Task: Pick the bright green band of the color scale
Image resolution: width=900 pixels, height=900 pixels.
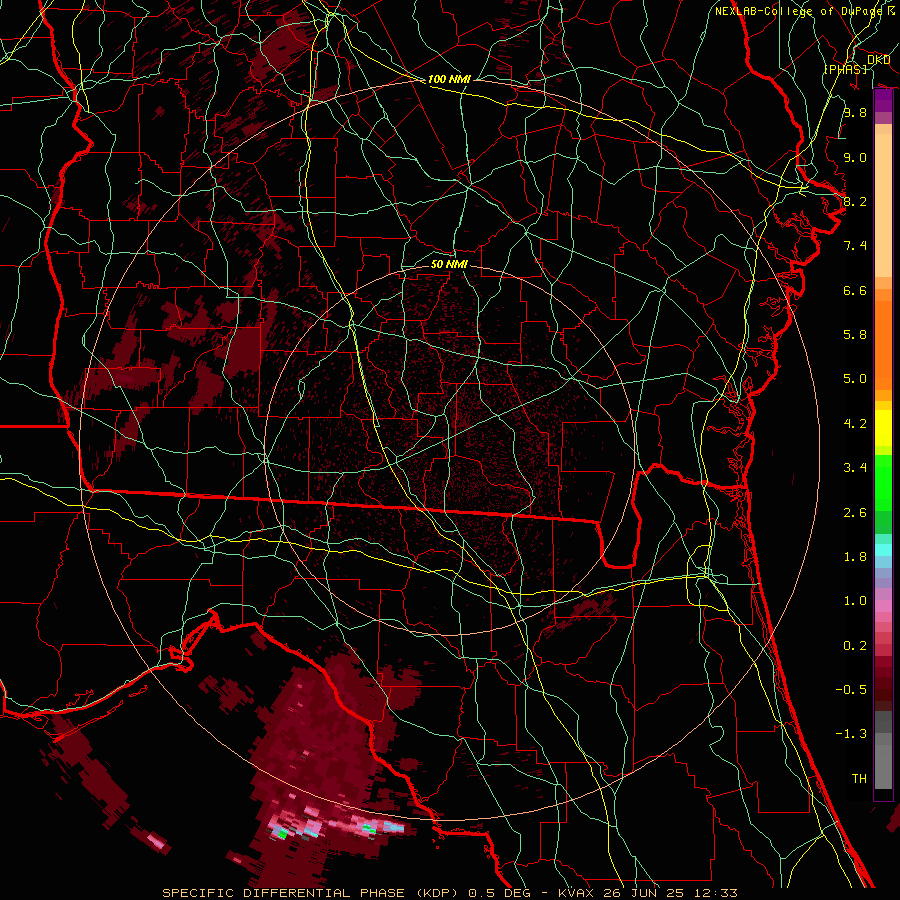Action: [883, 482]
